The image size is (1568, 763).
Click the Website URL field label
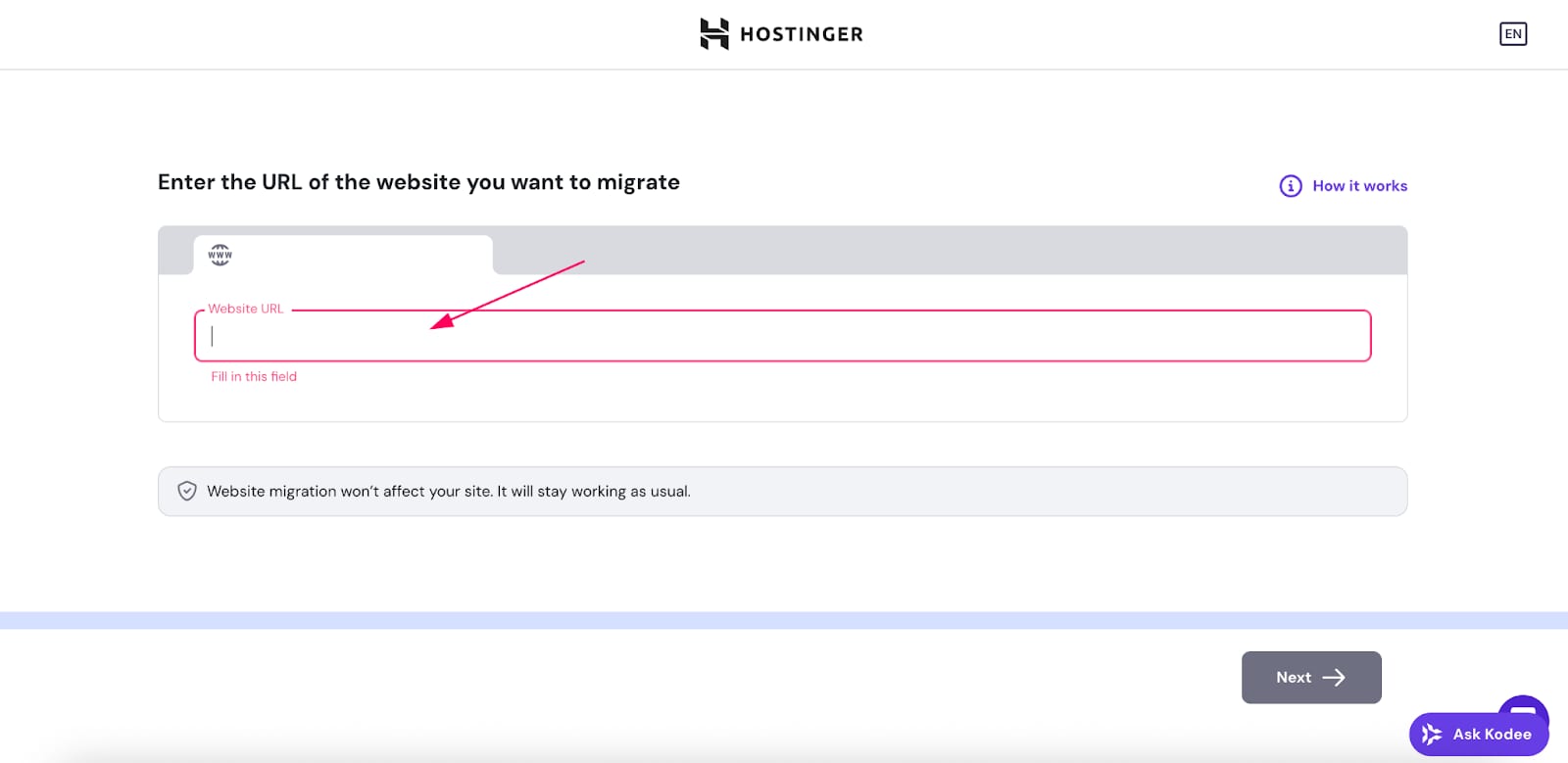[x=246, y=309]
